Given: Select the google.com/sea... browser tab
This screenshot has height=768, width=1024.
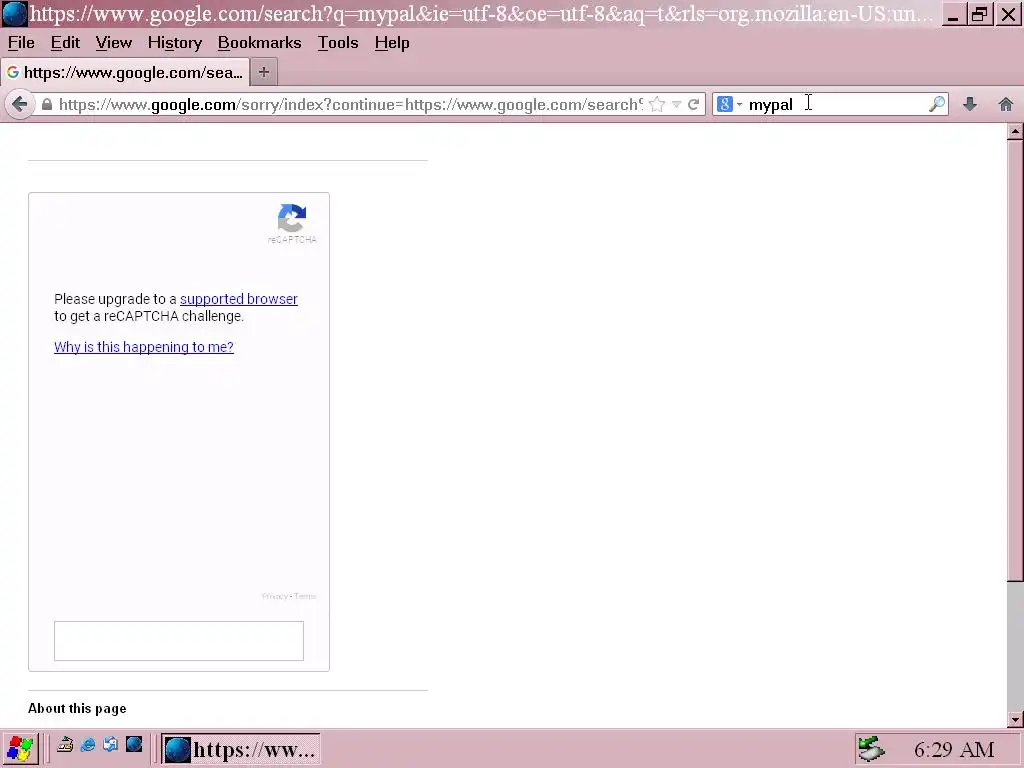Looking at the screenshot, I should (x=125, y=72).
